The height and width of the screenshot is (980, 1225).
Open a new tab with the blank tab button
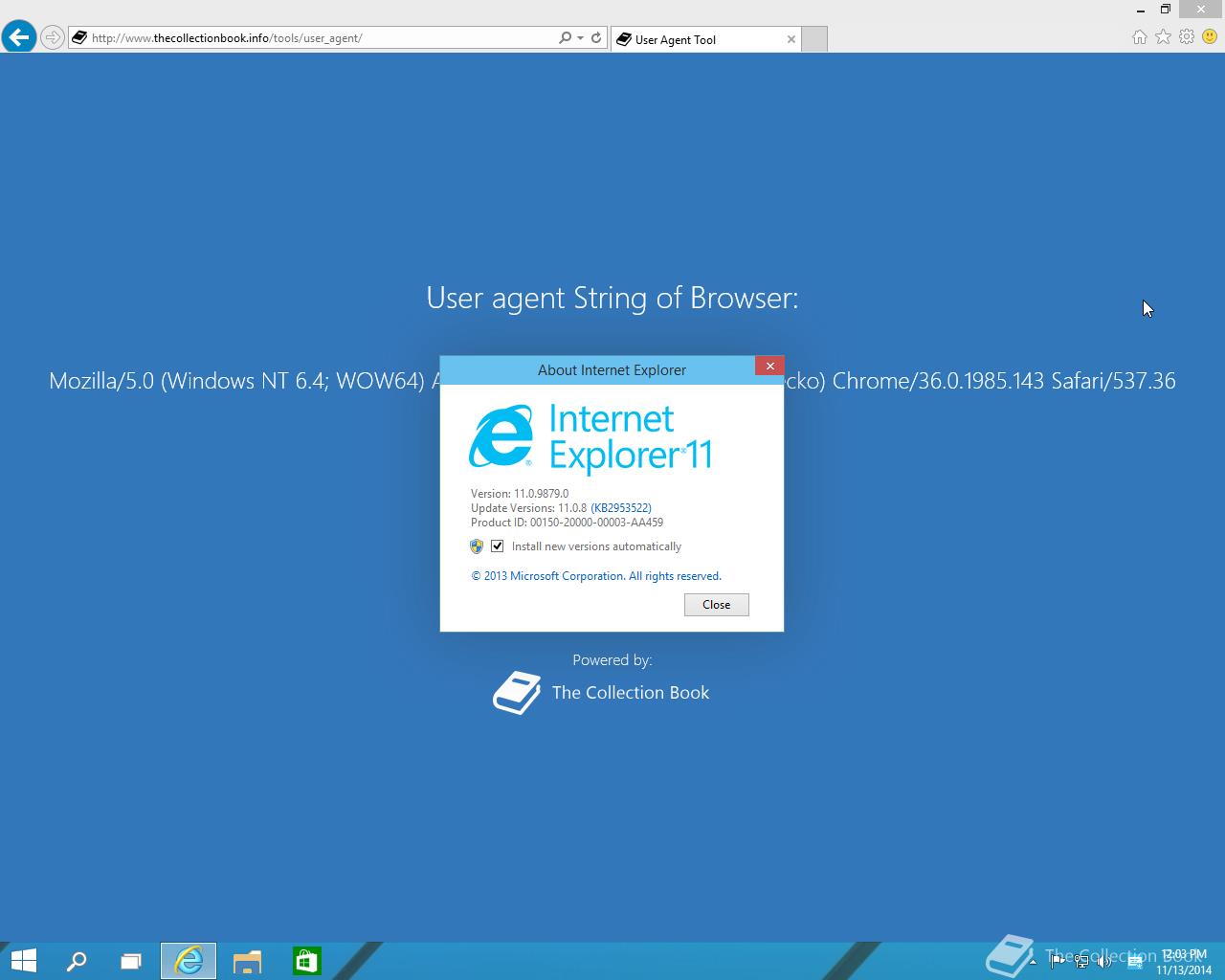pos(814,39)
